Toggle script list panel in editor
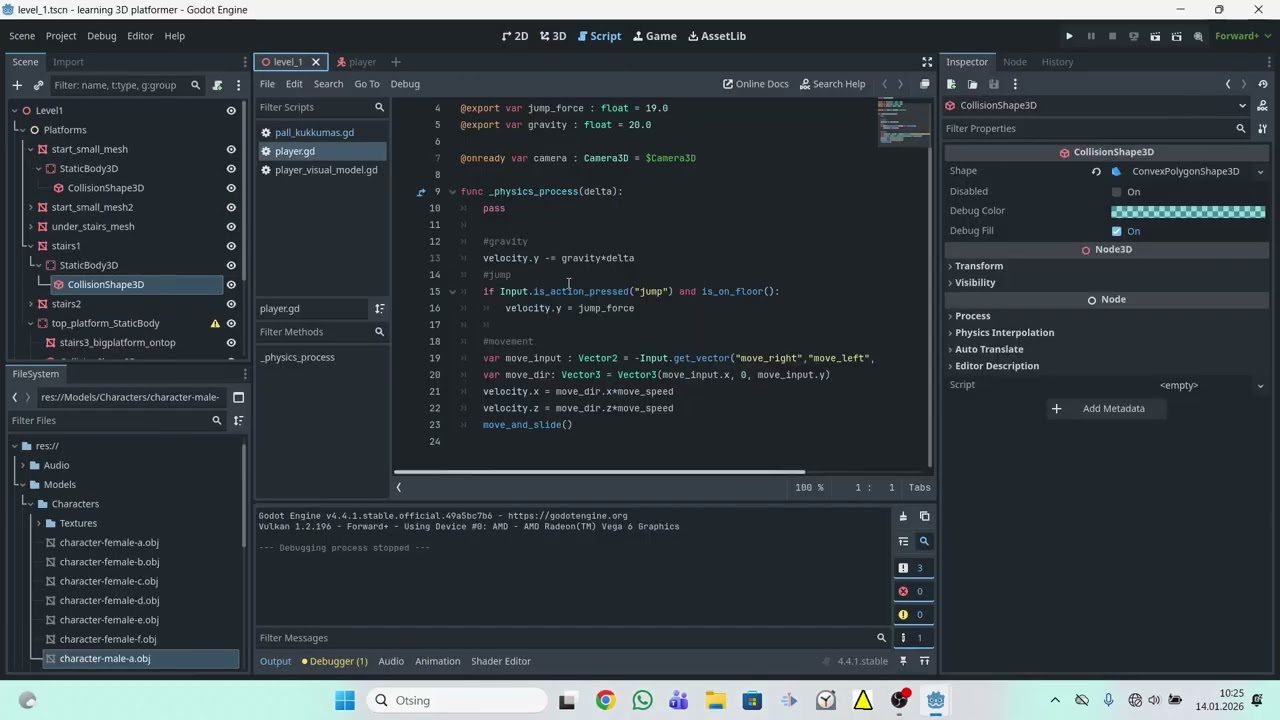 click(x=398, y=487)
